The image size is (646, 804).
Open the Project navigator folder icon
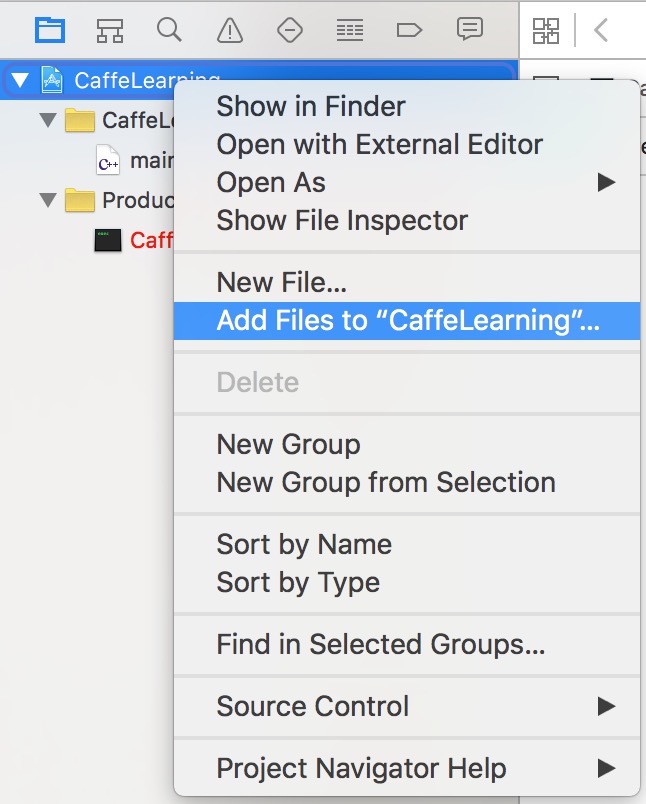click(x=50, y=30)
